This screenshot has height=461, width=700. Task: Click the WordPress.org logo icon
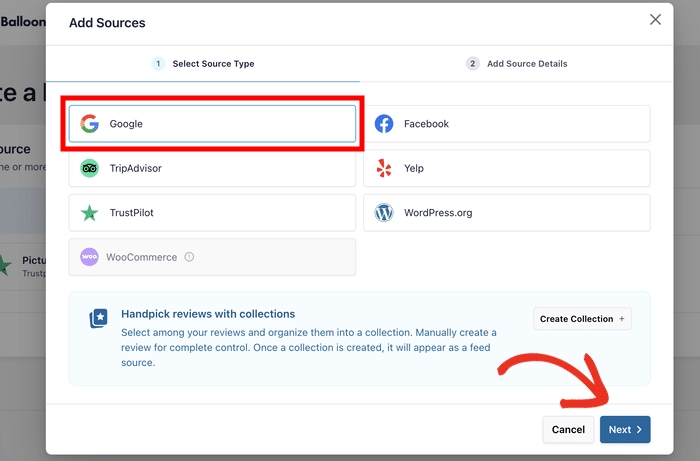384,213
